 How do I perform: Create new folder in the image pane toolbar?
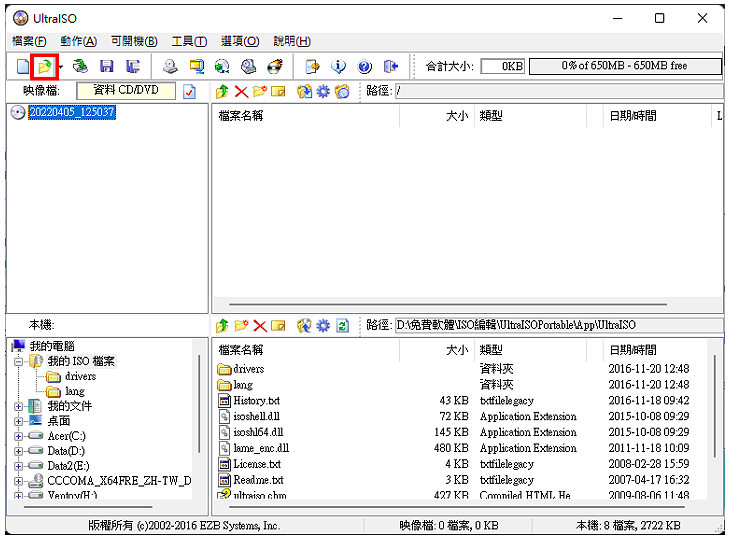point(260,91)
